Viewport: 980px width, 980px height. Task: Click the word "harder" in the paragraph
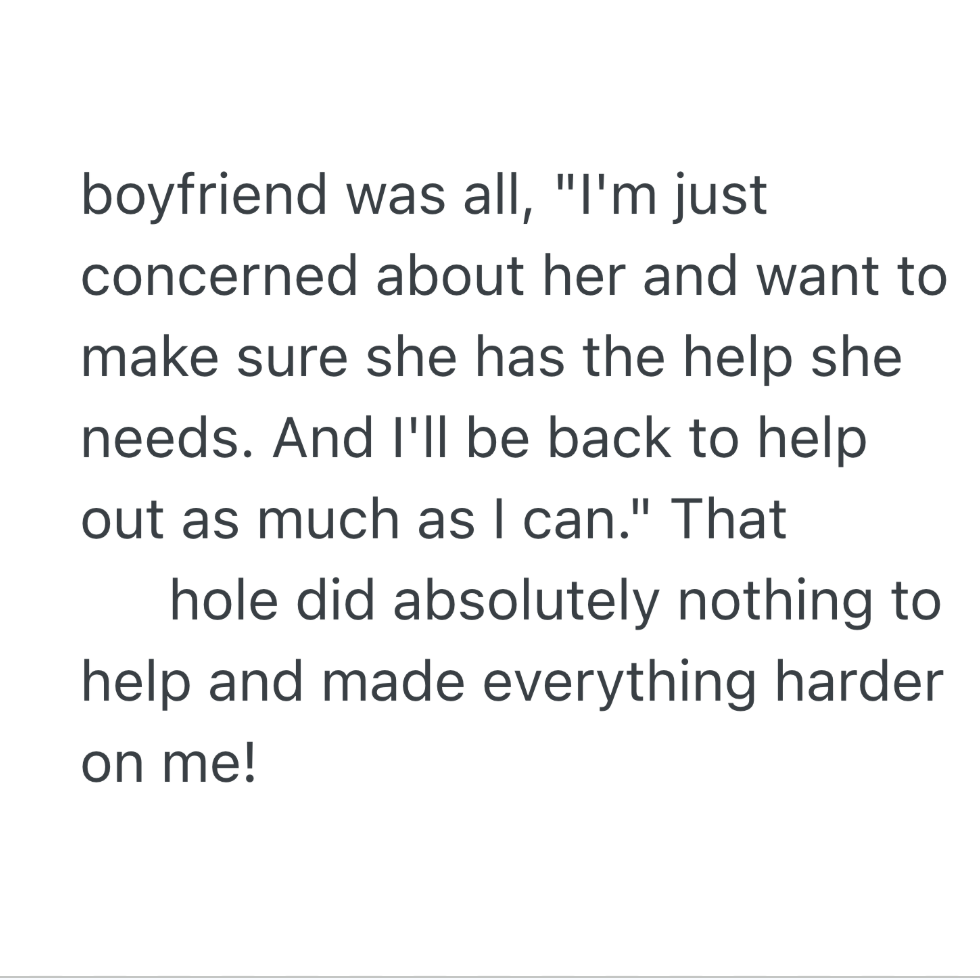(859, 681)
